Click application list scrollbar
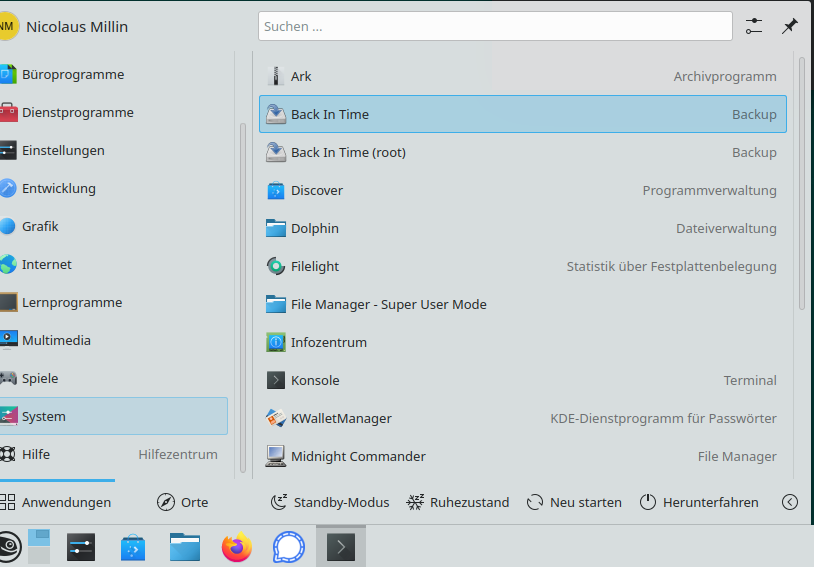 point(802,183)
